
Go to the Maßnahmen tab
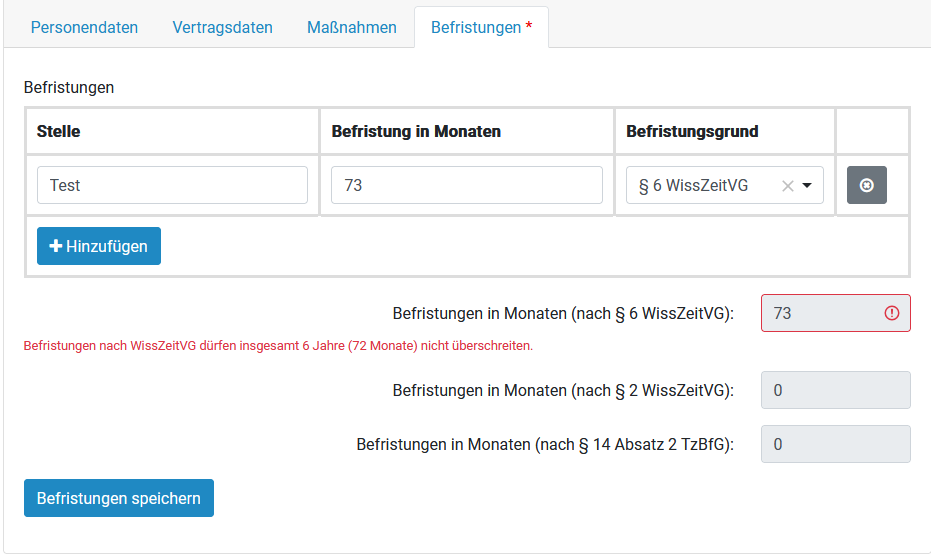[x=351, y=27]
